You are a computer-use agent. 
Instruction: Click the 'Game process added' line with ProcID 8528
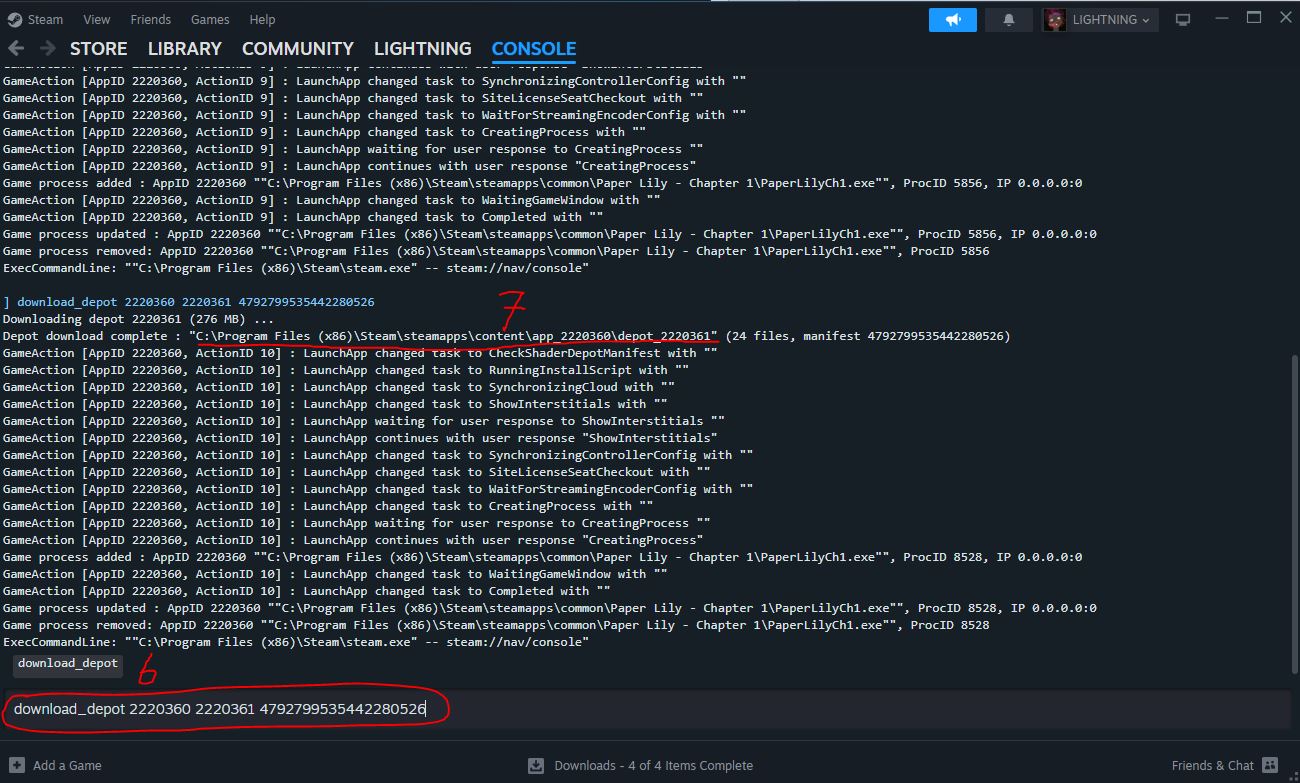(x=542, y=557)
